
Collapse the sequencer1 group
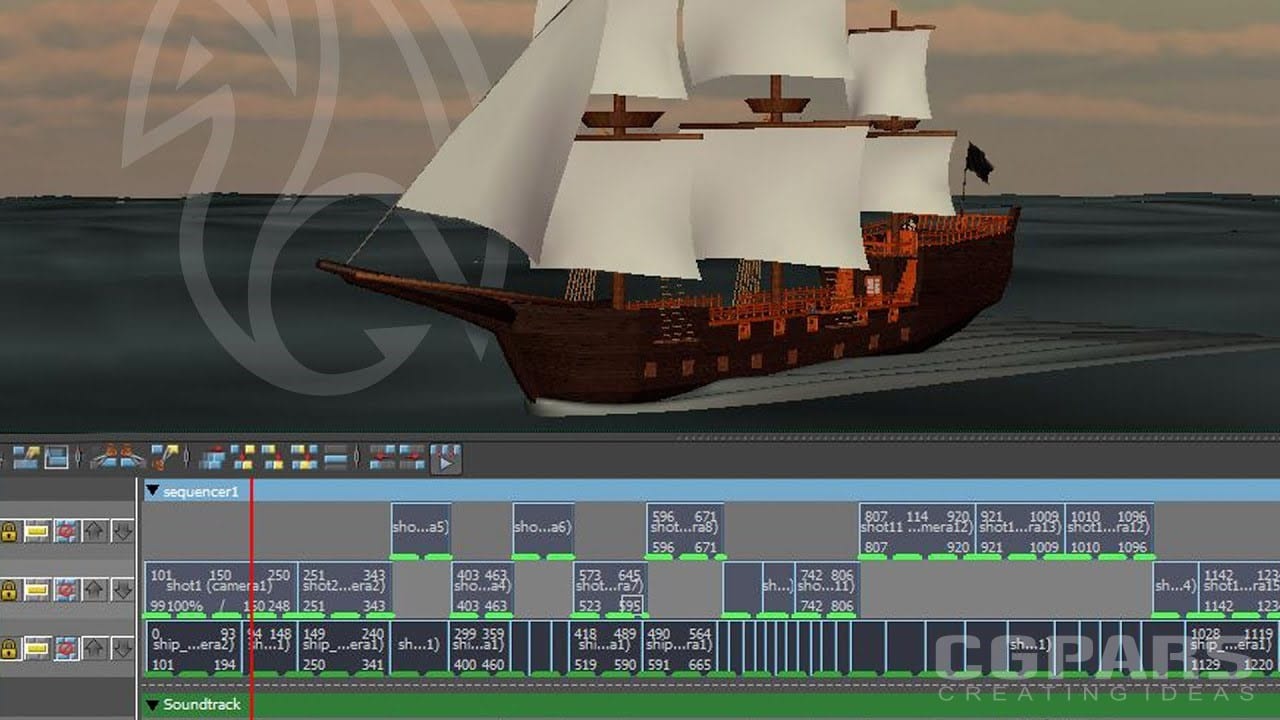click(x=152, y=491)
